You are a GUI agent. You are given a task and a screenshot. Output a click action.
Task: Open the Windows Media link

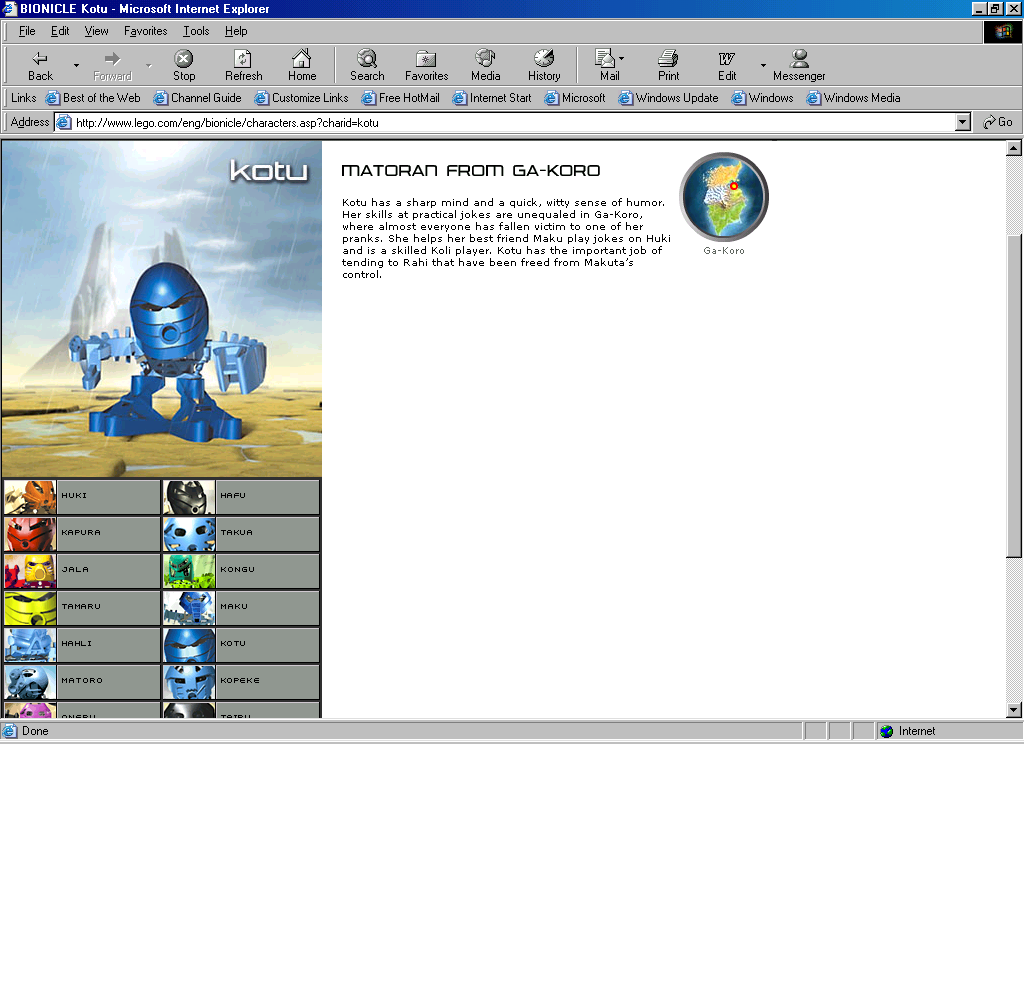(853, 98)
